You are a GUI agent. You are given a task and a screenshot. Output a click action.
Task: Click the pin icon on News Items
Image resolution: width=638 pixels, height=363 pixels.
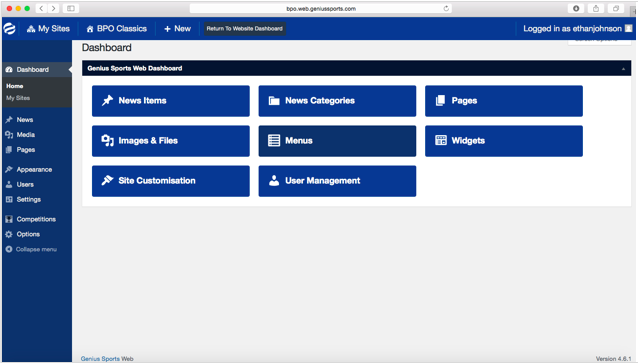(107, 100)
